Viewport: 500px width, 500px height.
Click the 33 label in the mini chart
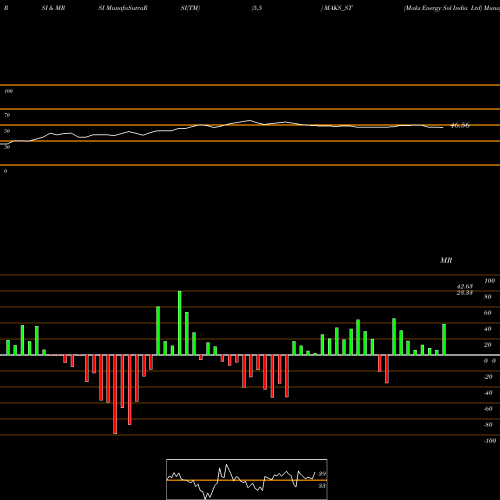pos(322,486)
